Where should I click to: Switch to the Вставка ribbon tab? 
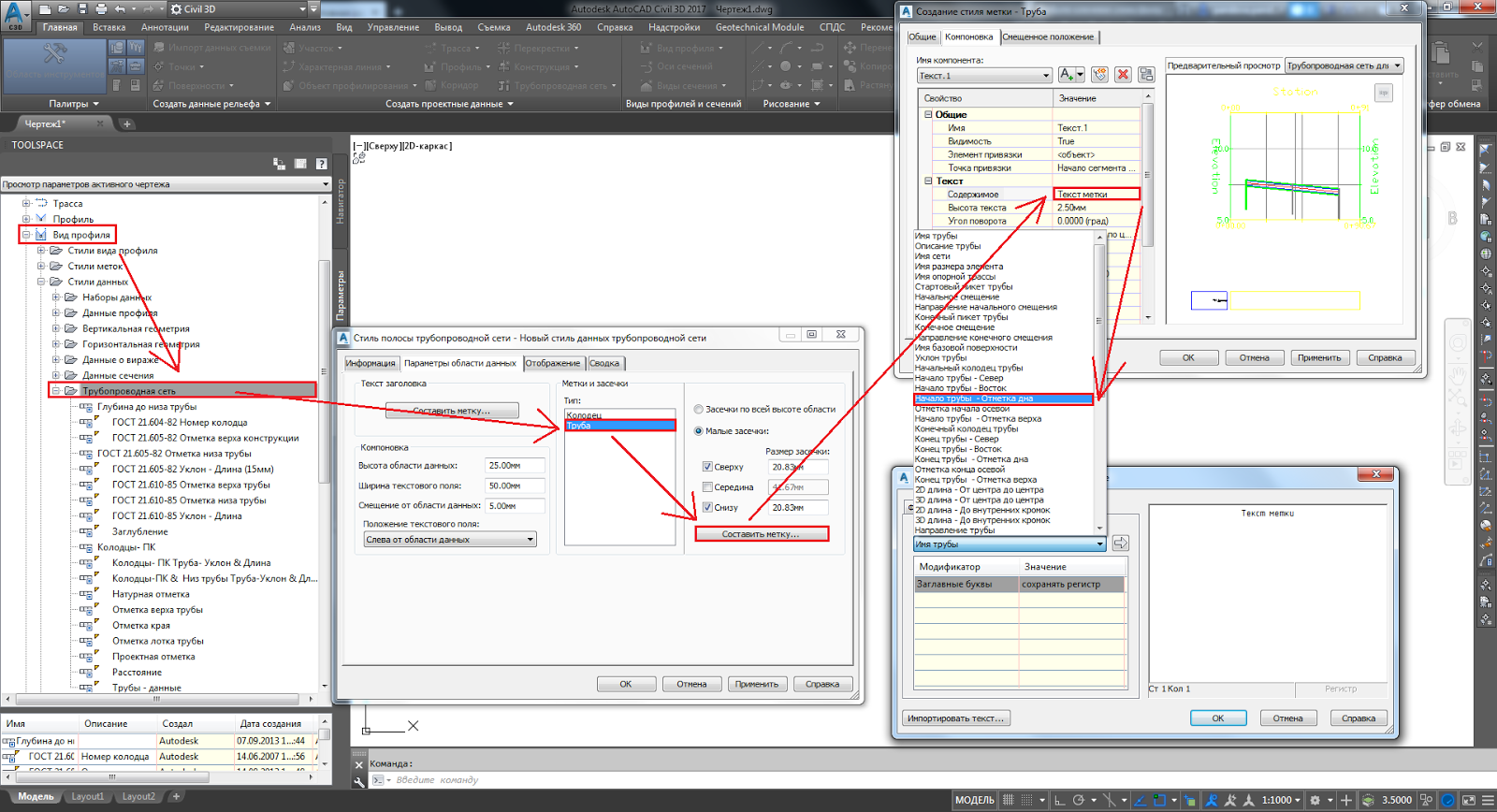109,27
